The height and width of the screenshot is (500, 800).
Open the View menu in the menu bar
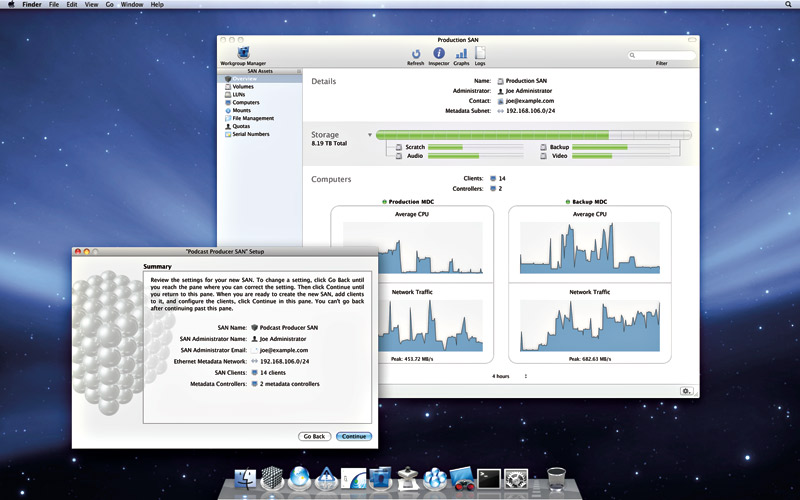[91, 5]
